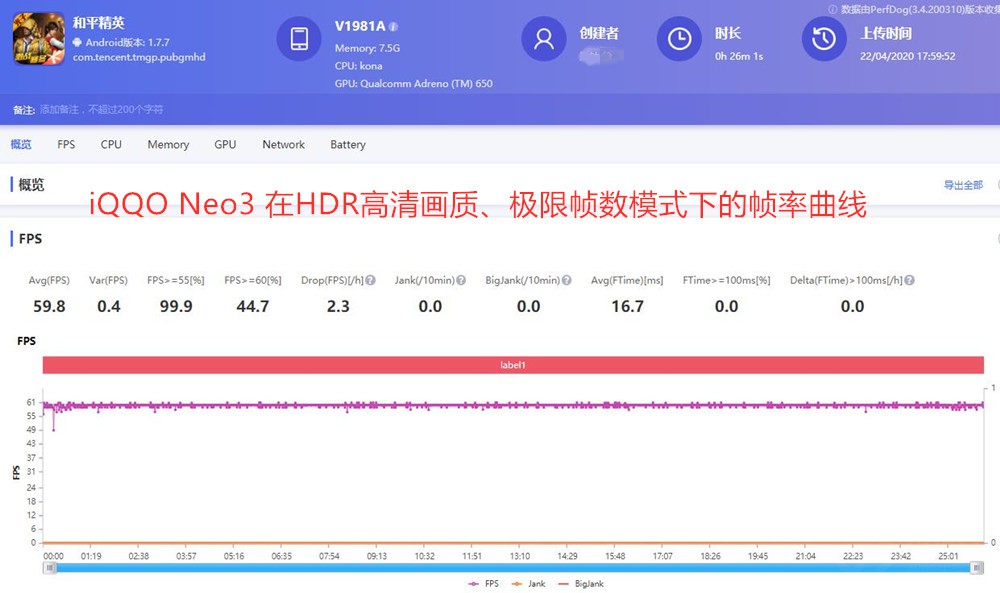Open the CPU tab

point(111,145)
